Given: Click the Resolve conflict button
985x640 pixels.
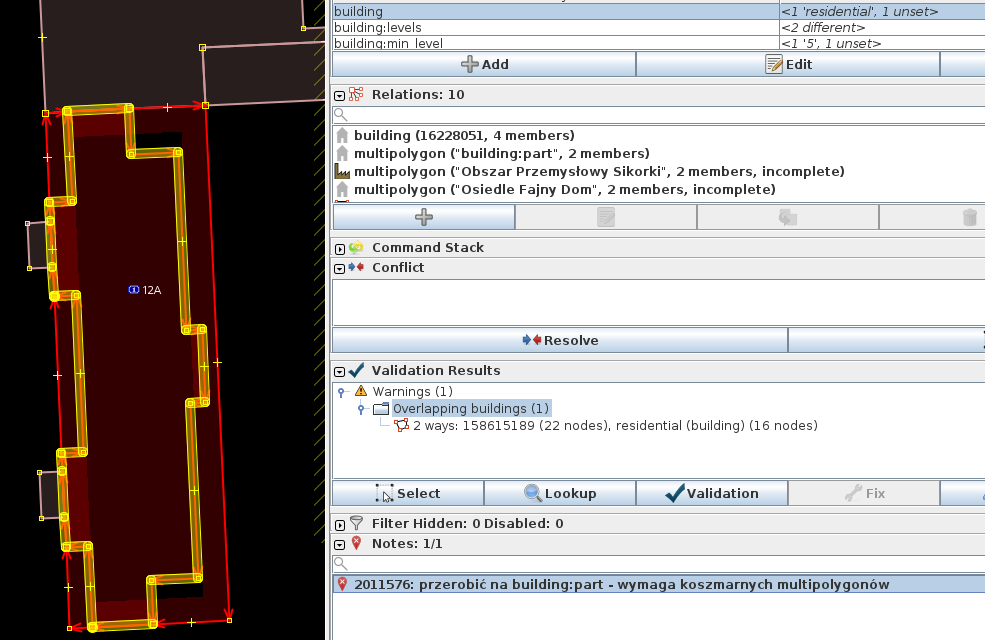Looking at the screenshot, I should (560, 340).
